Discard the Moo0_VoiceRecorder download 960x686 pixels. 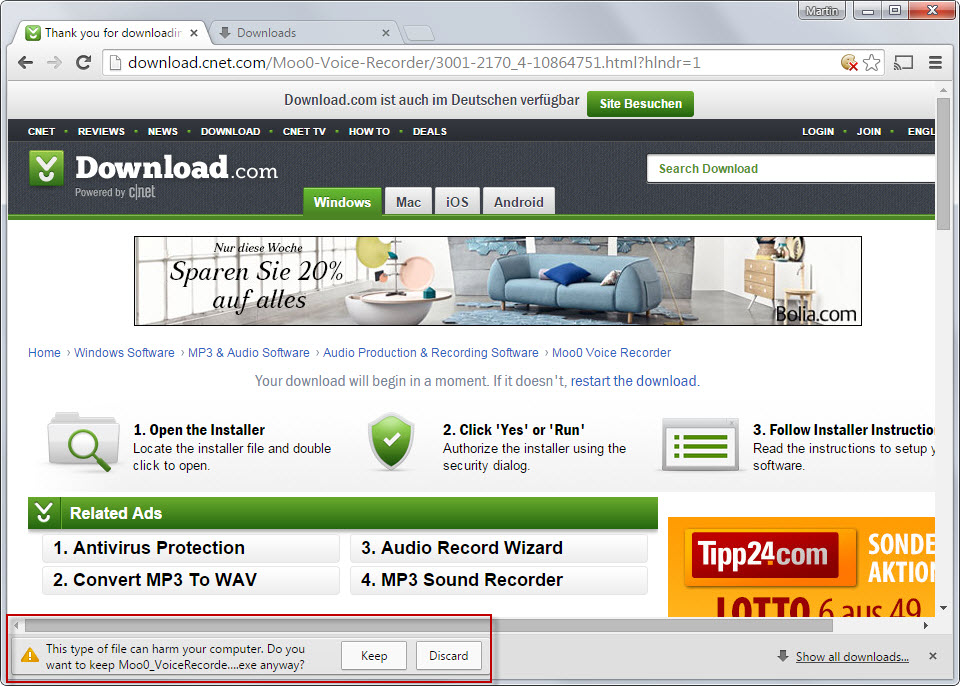click(x=448, y=655)
